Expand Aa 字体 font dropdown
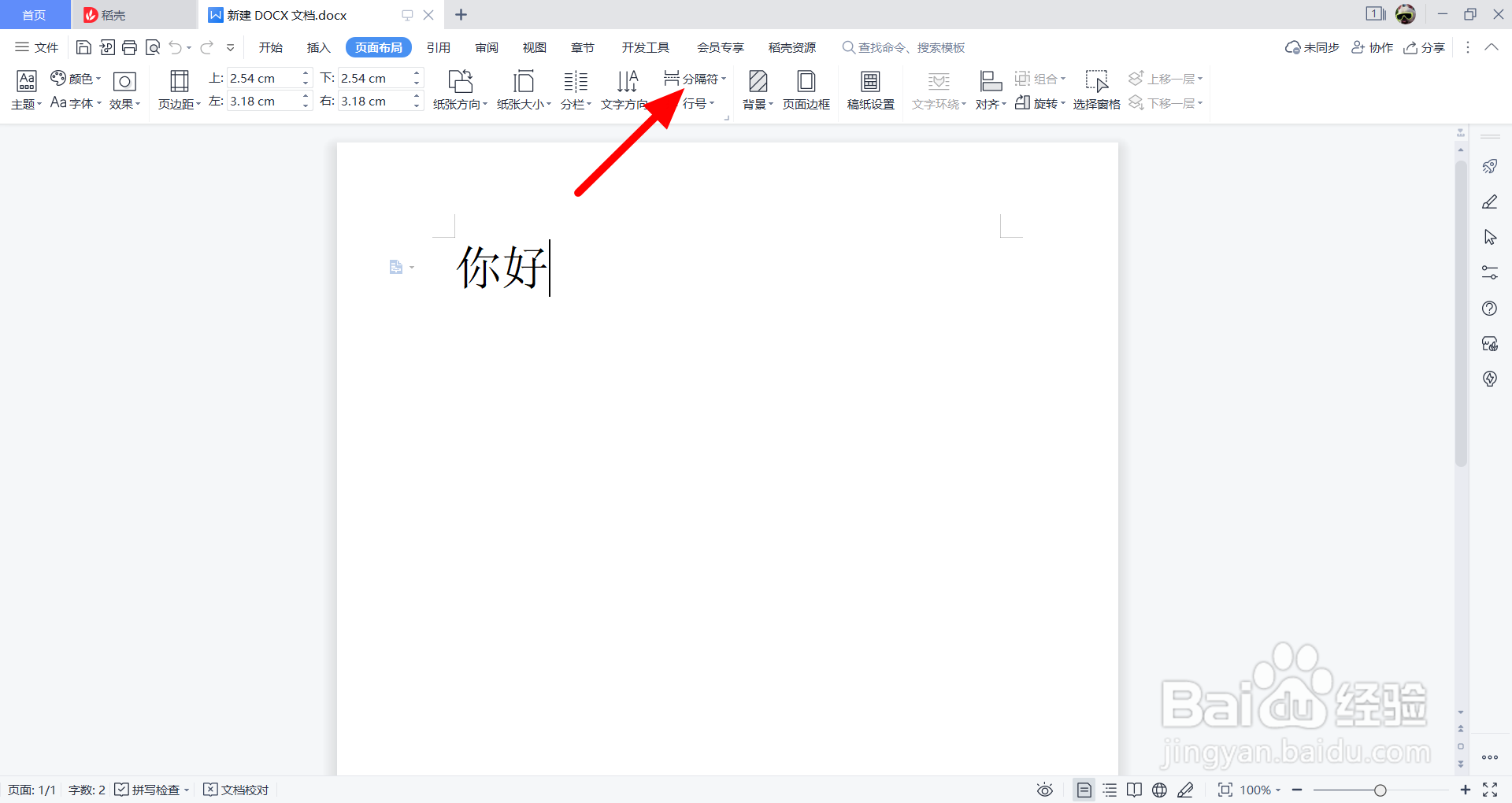 pos(76,103)
